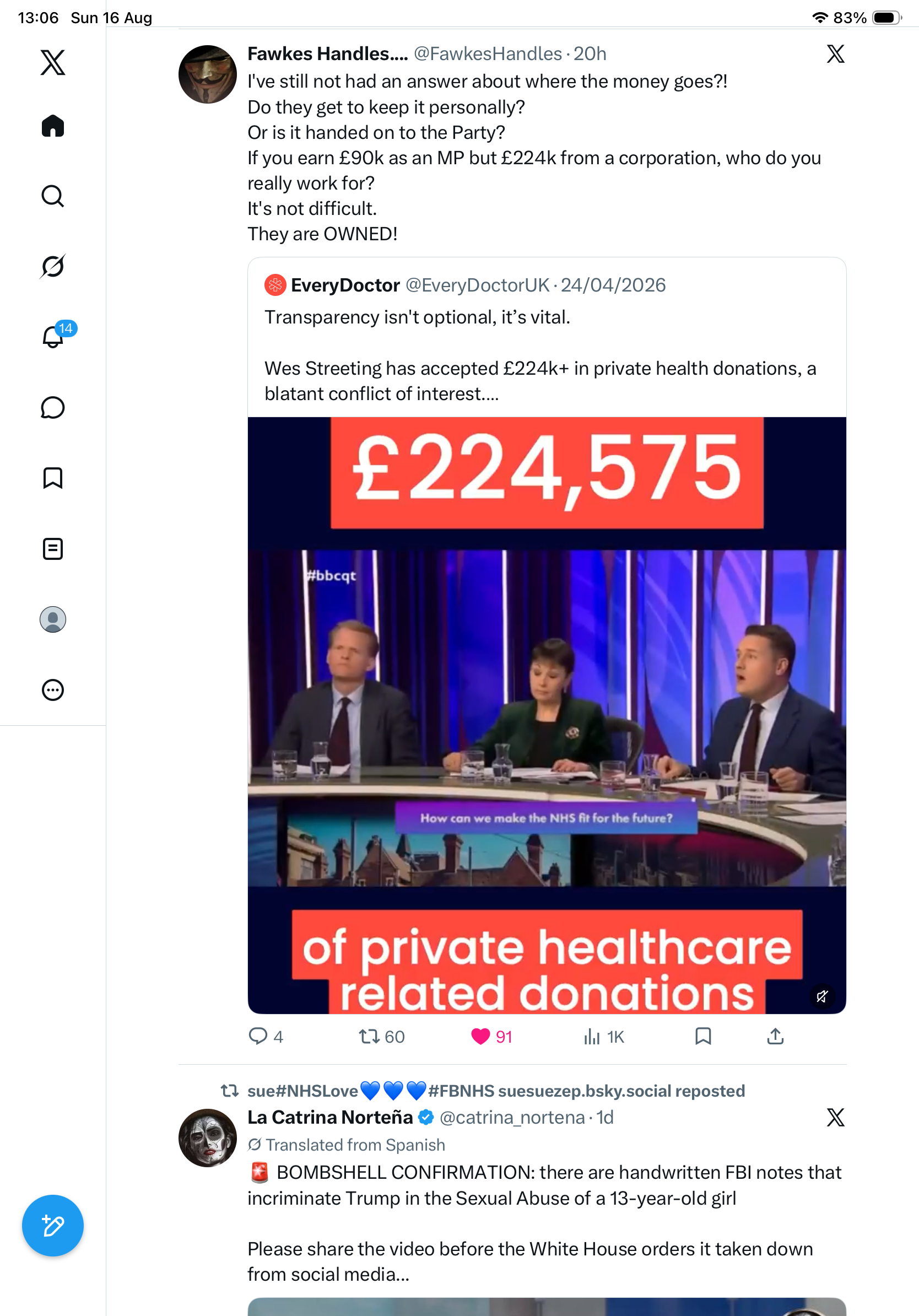Bookmark the Fawkes Handles post
919x1316 pixels.
pyautogui.click(x=702, y=1035)
